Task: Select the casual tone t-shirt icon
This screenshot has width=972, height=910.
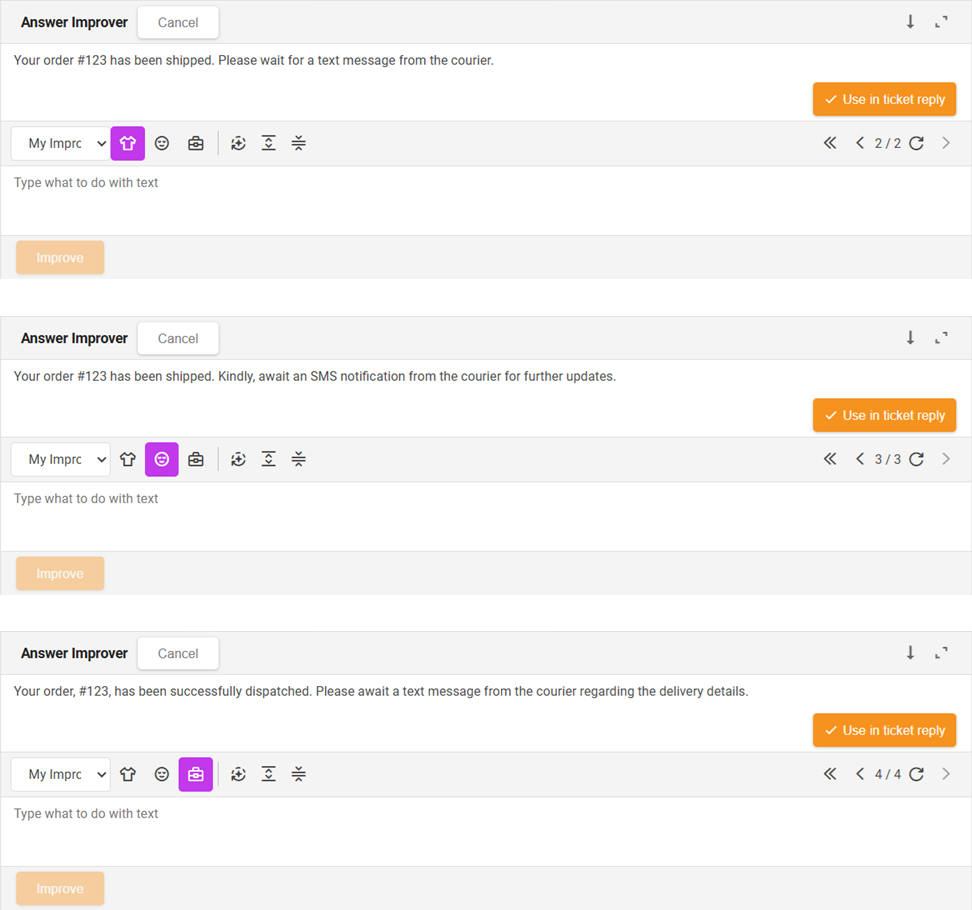Action: [127, 143]
